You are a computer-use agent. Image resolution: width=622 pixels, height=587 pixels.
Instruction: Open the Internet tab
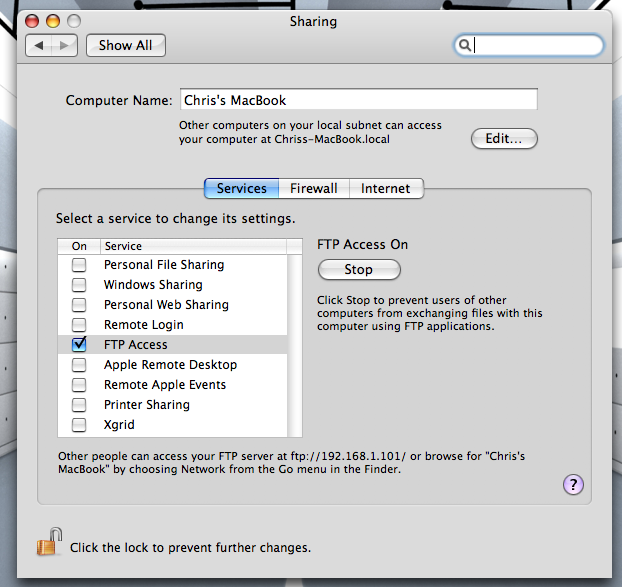tap(386, 188)
